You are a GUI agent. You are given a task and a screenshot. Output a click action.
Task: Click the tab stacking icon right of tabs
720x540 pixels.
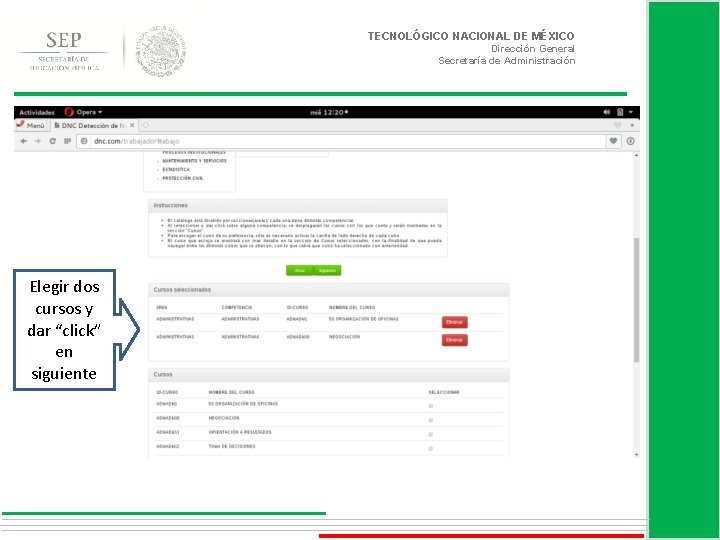pyautogui.click(x=618, y=125)
